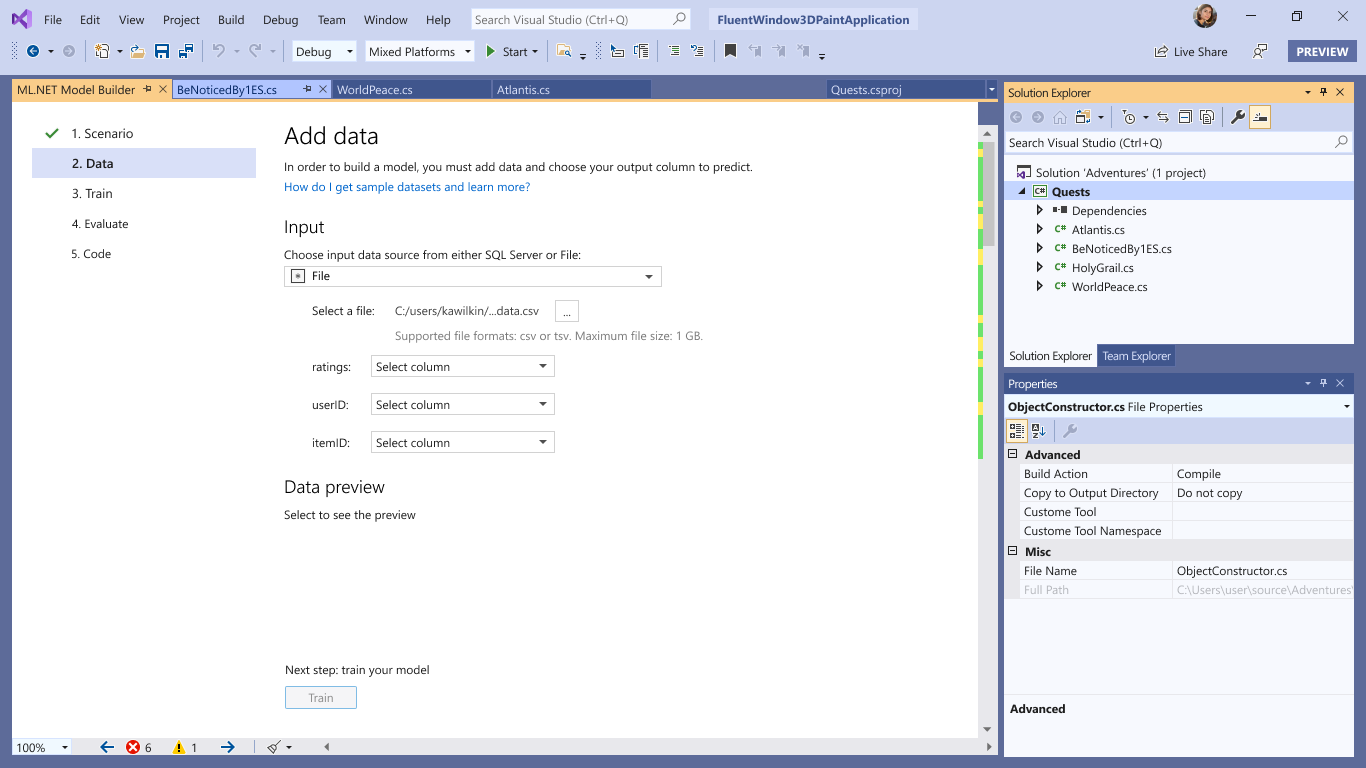
Task: Click the user profile avatar
Action: (1205, 16)
